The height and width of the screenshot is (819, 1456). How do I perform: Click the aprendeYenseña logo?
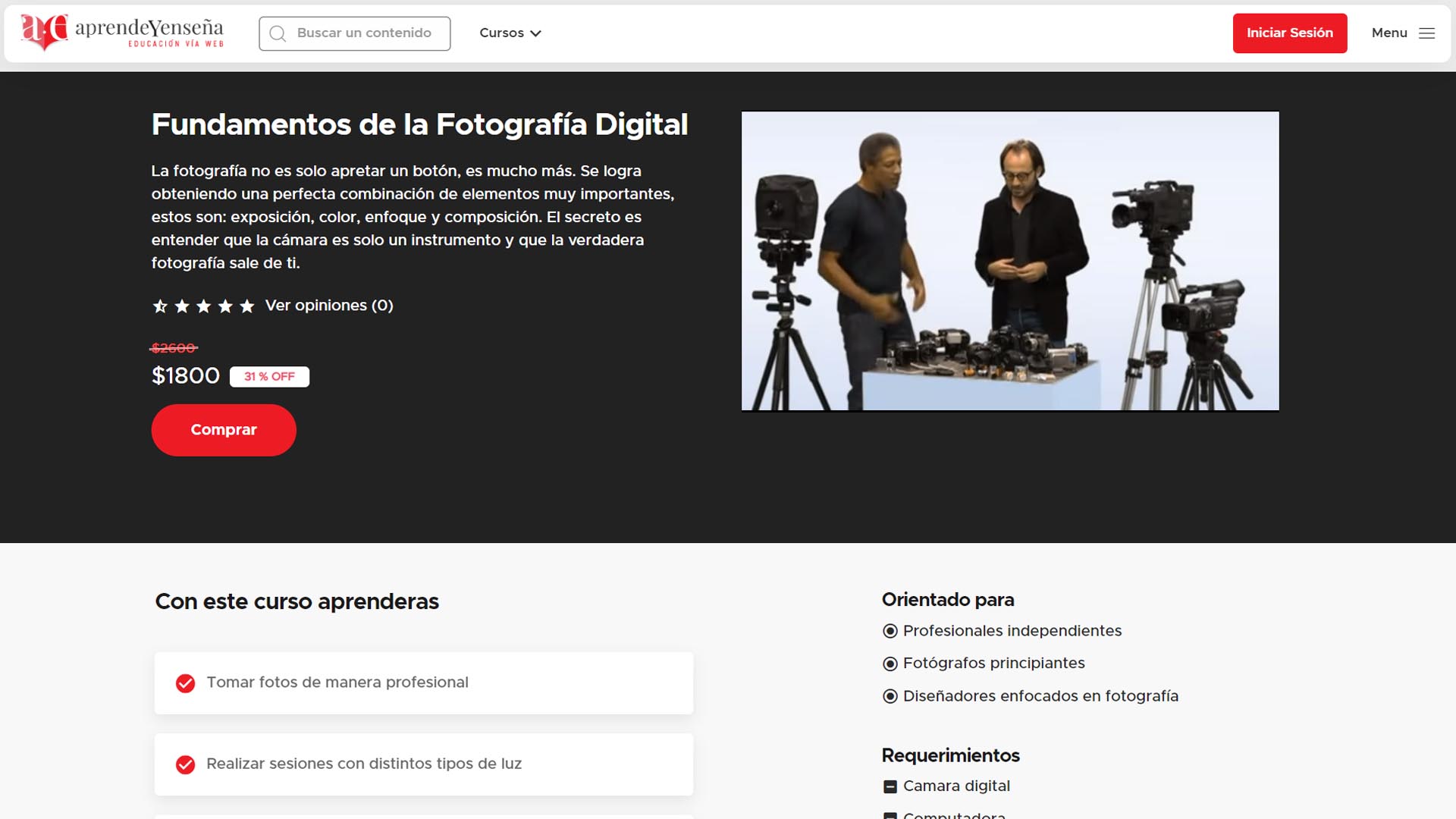122,33
